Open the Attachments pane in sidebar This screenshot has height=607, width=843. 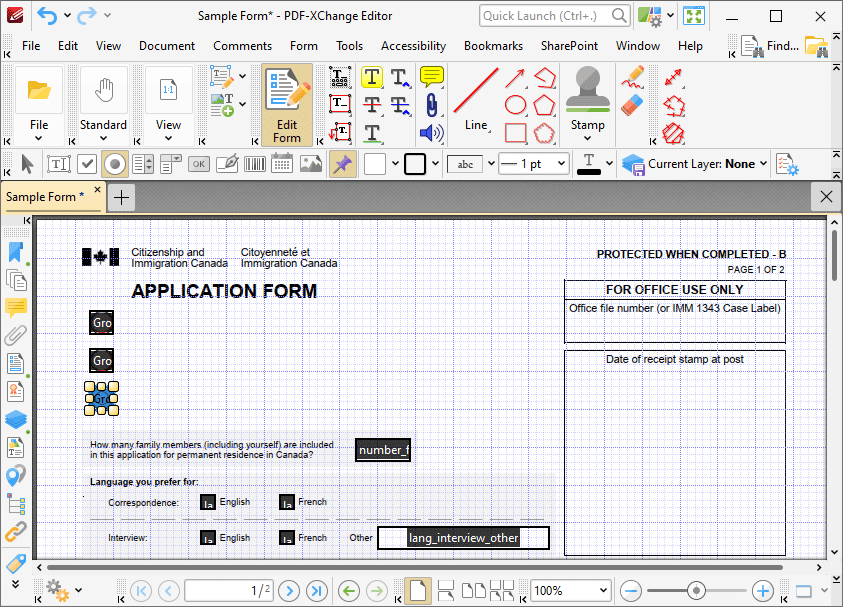(x=16, y=335)
